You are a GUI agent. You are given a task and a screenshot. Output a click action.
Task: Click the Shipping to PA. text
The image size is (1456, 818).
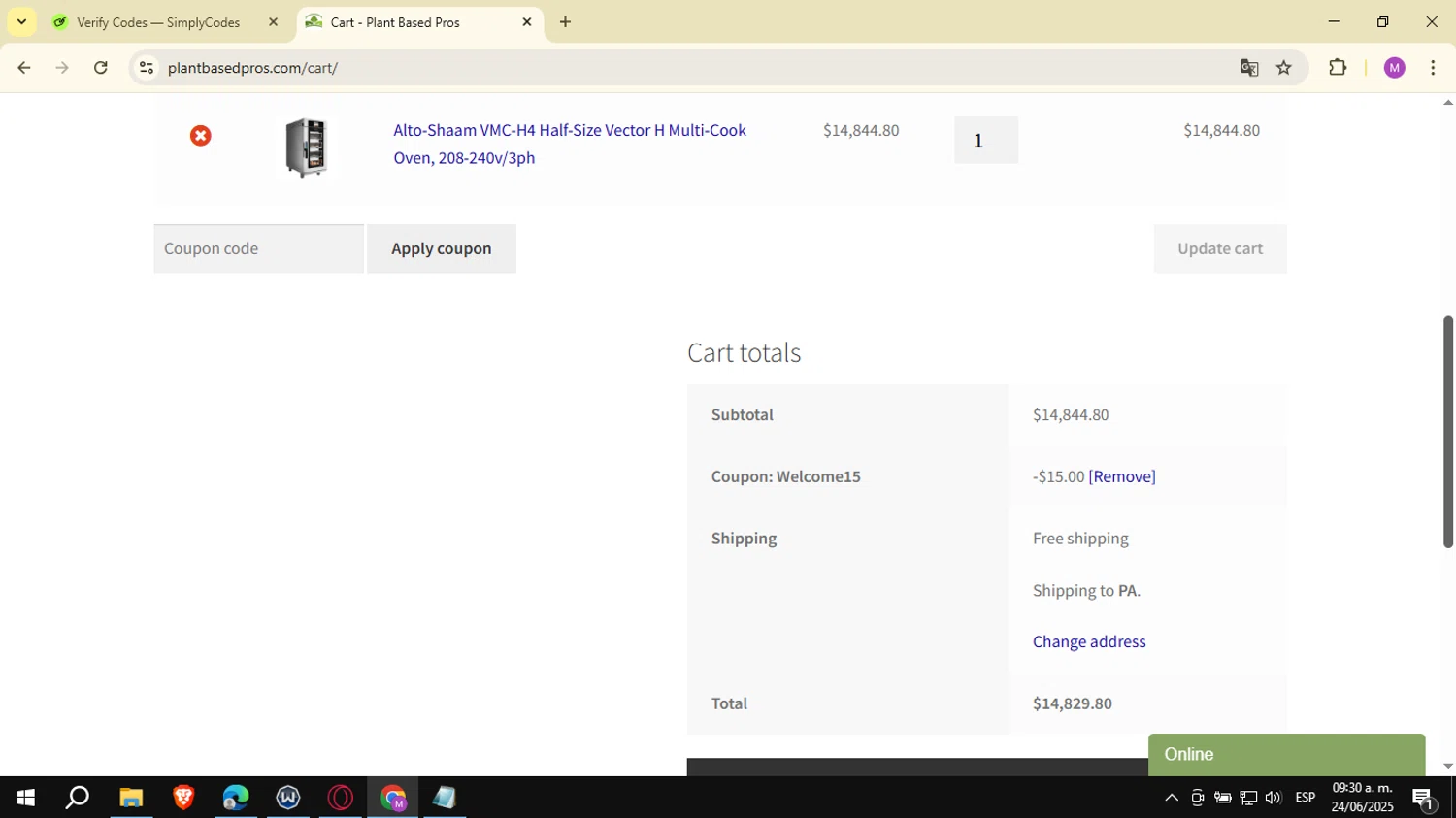point(1087,590)
